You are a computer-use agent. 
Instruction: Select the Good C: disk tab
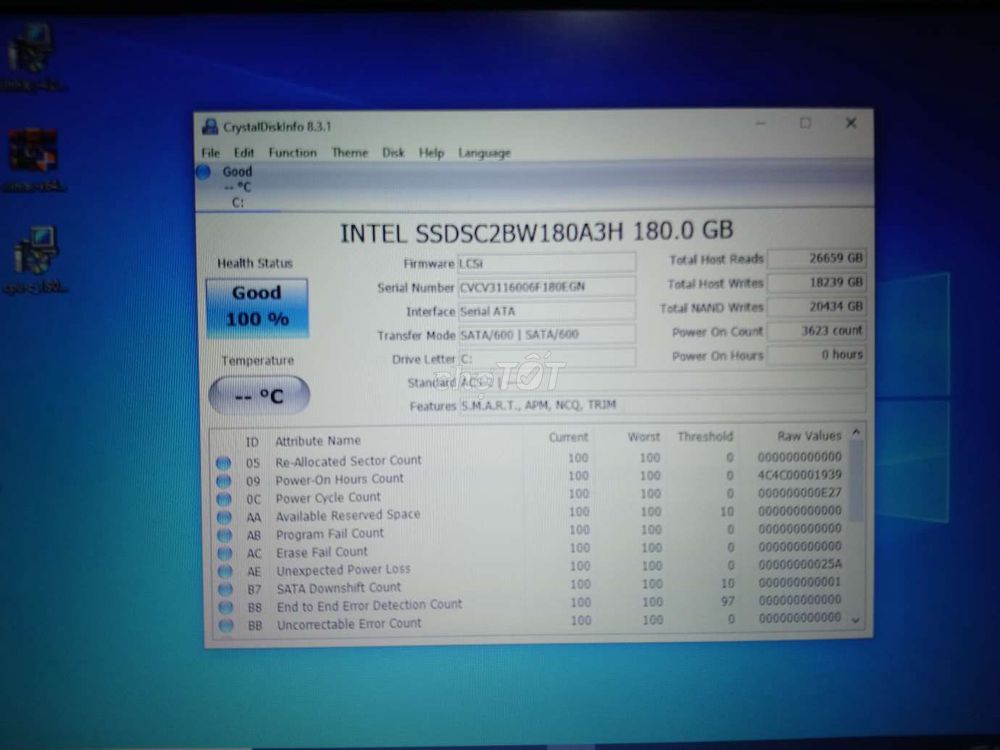(x=237, y=187)
